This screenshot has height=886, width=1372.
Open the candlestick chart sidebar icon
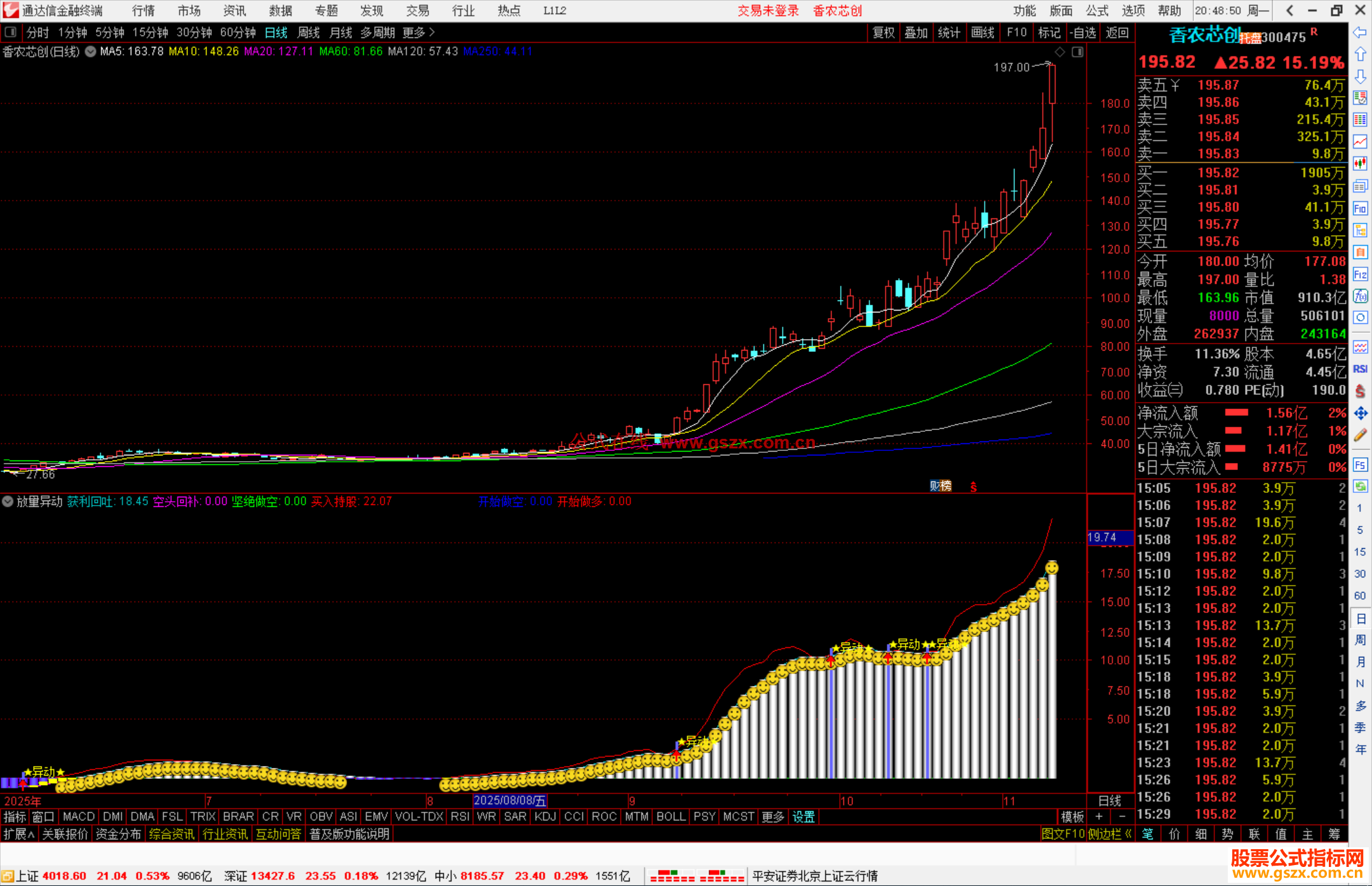pyautogui.click(x=1360, y=164)
